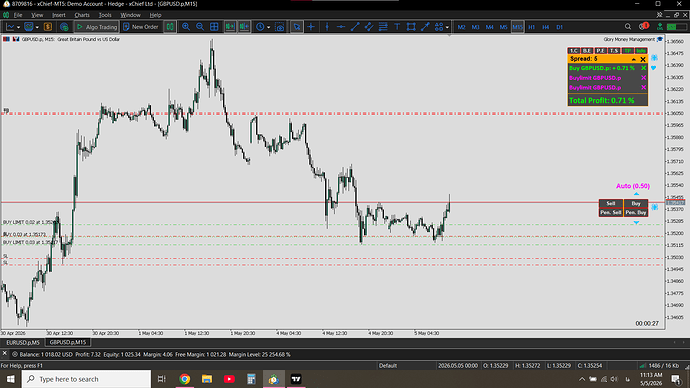This screenshot has width=690, height=388.
Task: Click the market watch globe icon
Action: 64,27
